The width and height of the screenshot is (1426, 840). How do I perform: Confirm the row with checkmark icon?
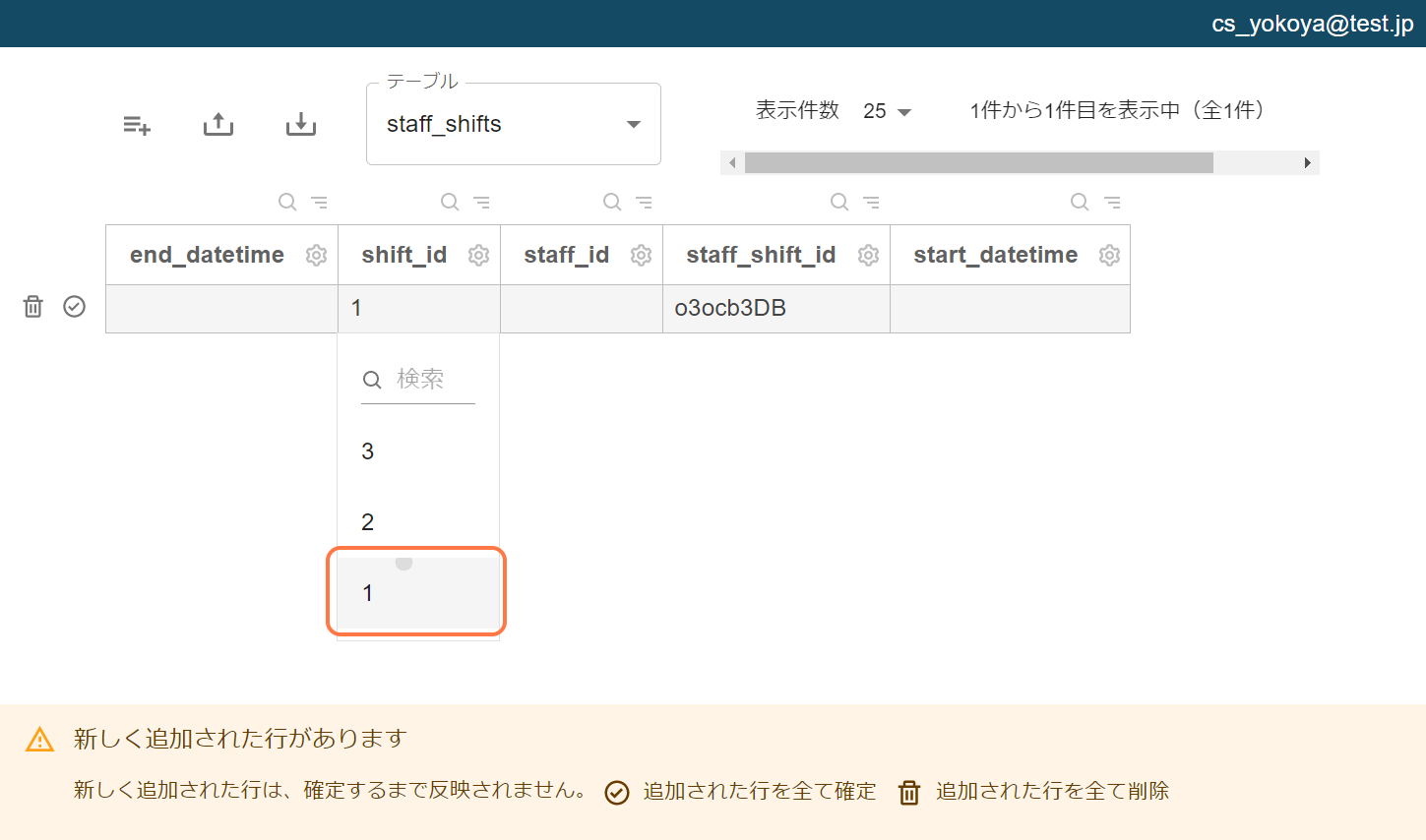point(75,307)
